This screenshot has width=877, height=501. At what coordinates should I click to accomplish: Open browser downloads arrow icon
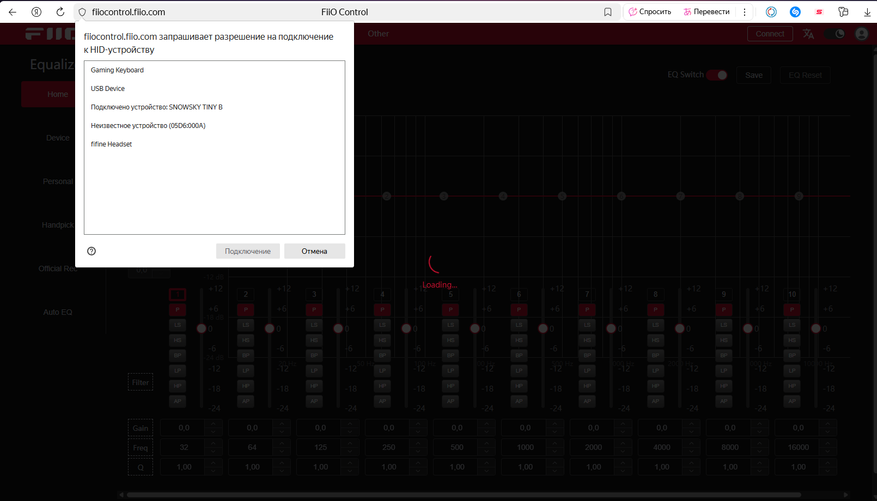tap(867, 12)
